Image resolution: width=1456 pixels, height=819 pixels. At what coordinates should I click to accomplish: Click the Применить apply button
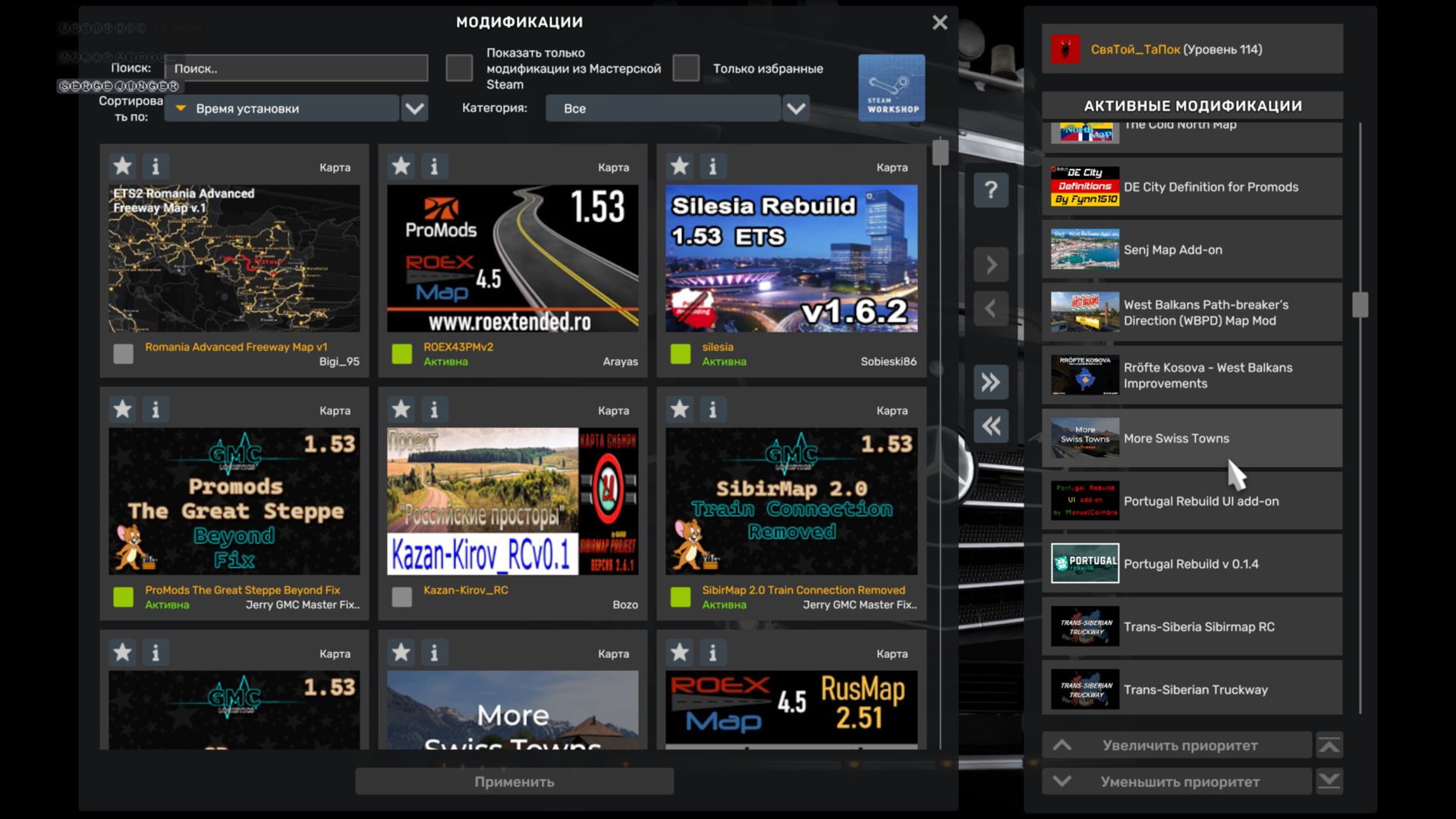click(x=514, y=781)
